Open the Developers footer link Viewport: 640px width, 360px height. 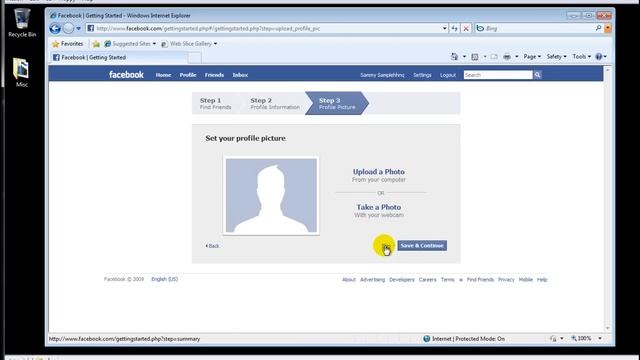[x=402, y=280]
